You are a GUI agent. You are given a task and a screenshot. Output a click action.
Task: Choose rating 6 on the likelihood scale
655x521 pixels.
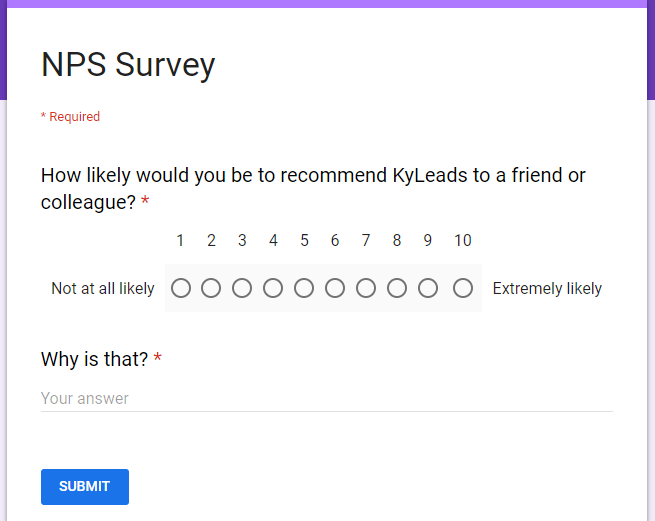point(335,288)
